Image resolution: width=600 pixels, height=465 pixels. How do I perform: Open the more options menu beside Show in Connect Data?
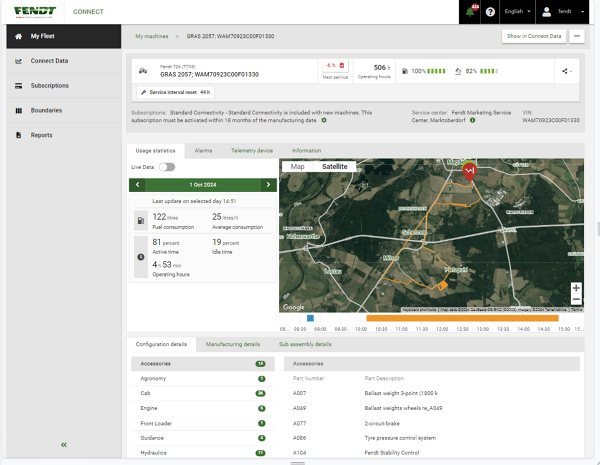[575, 36]
